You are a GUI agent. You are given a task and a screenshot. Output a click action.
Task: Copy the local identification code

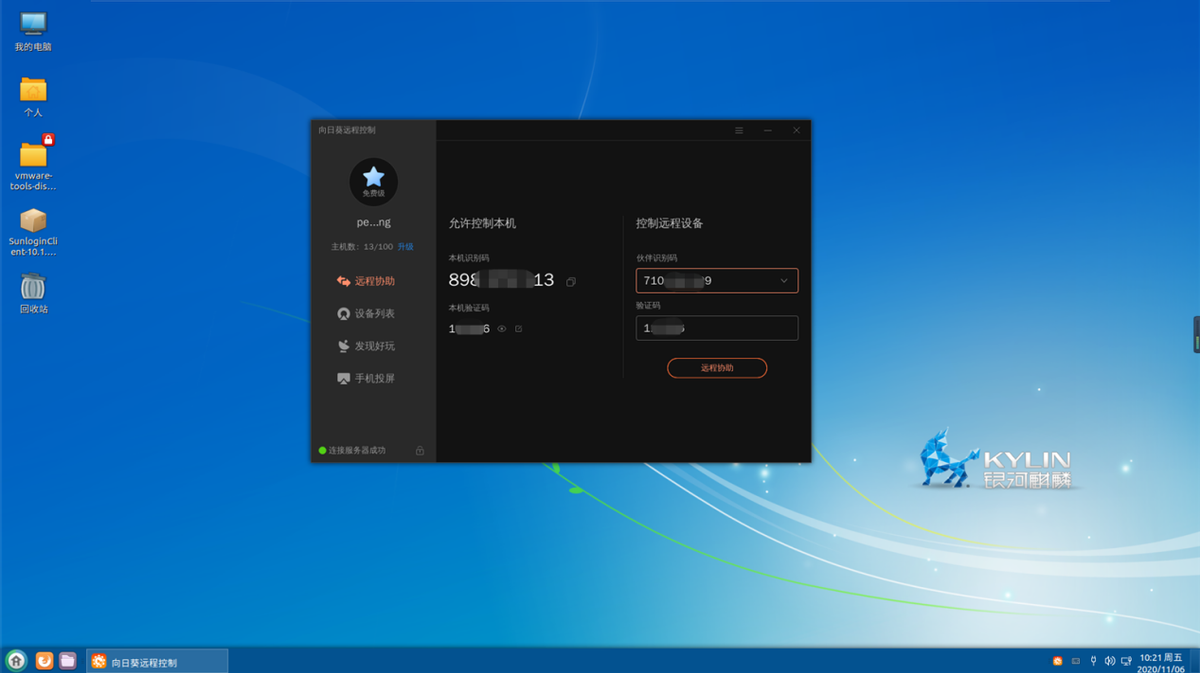pyautogui.click(x=571, y=282)
